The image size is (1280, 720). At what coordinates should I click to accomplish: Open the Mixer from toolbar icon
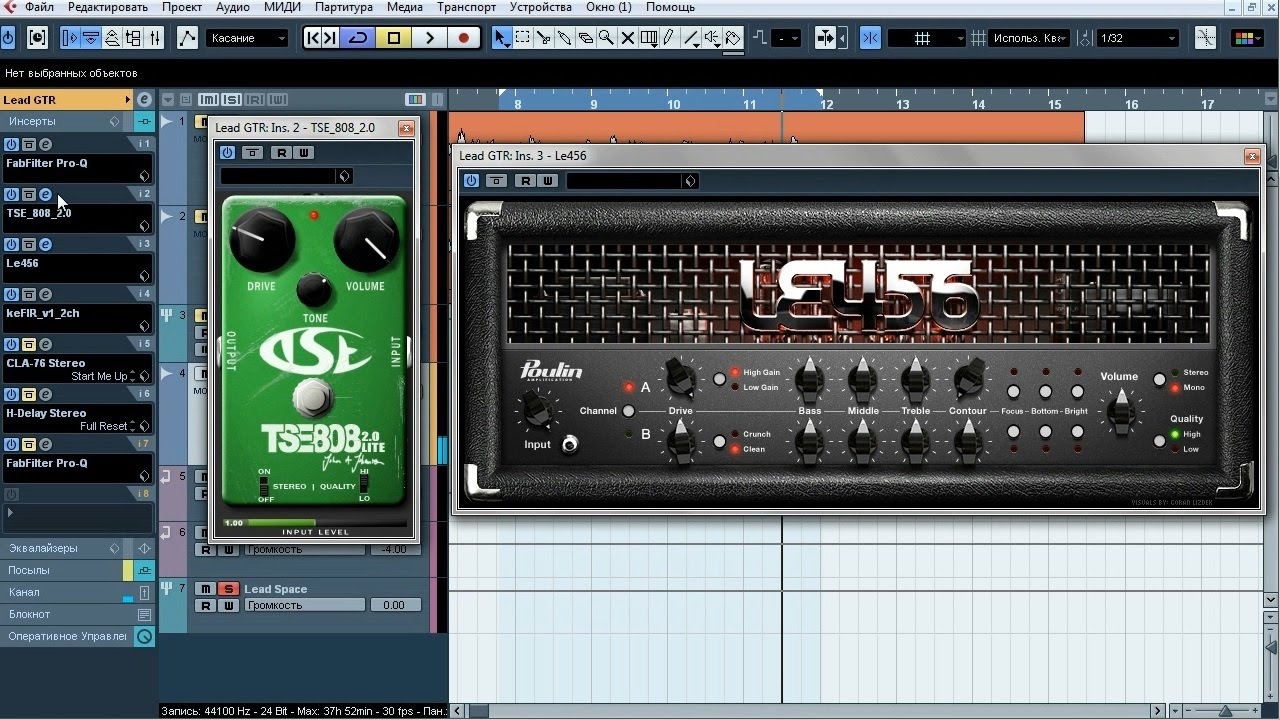(x=155, y=38)
